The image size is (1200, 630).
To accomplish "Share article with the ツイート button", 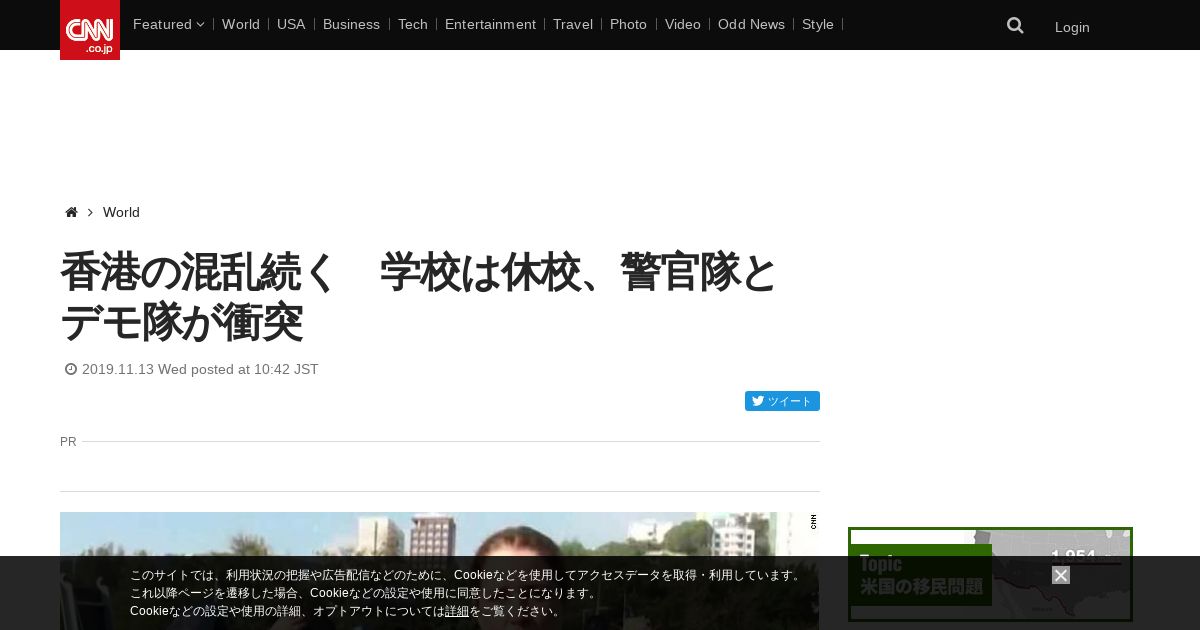I will click(782, 401).
